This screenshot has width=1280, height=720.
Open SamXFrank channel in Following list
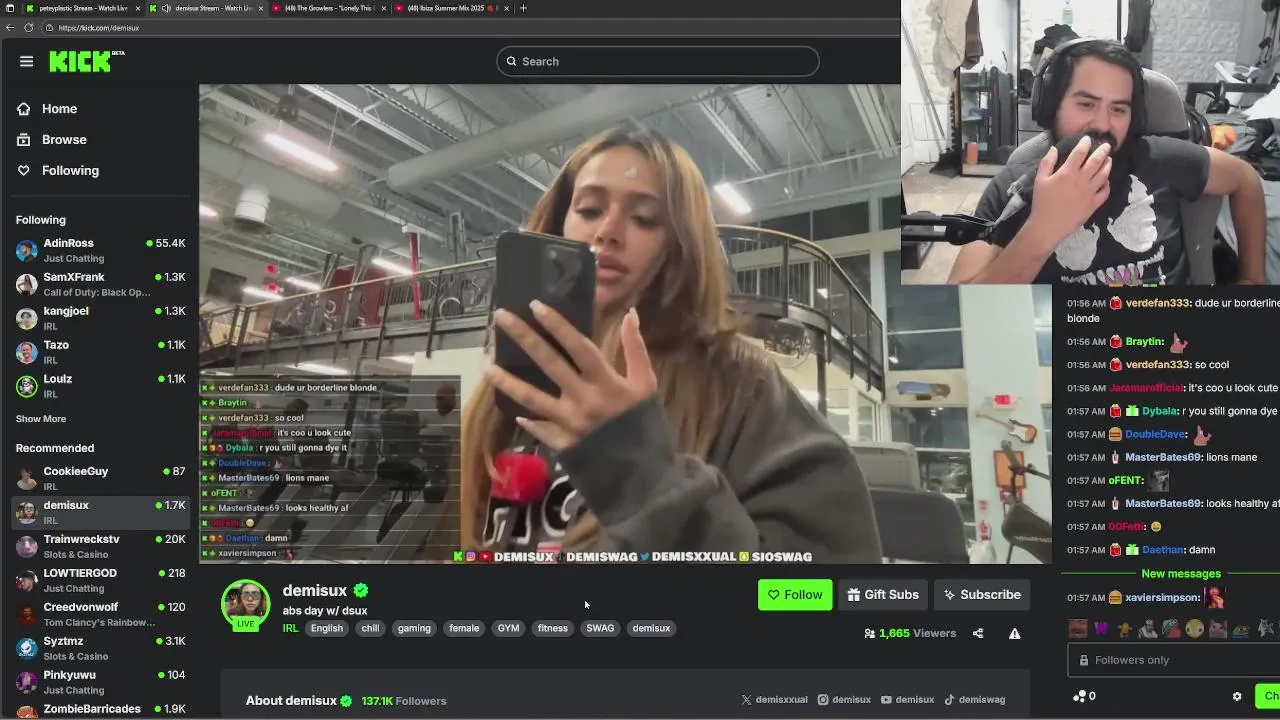click(100, 284)
